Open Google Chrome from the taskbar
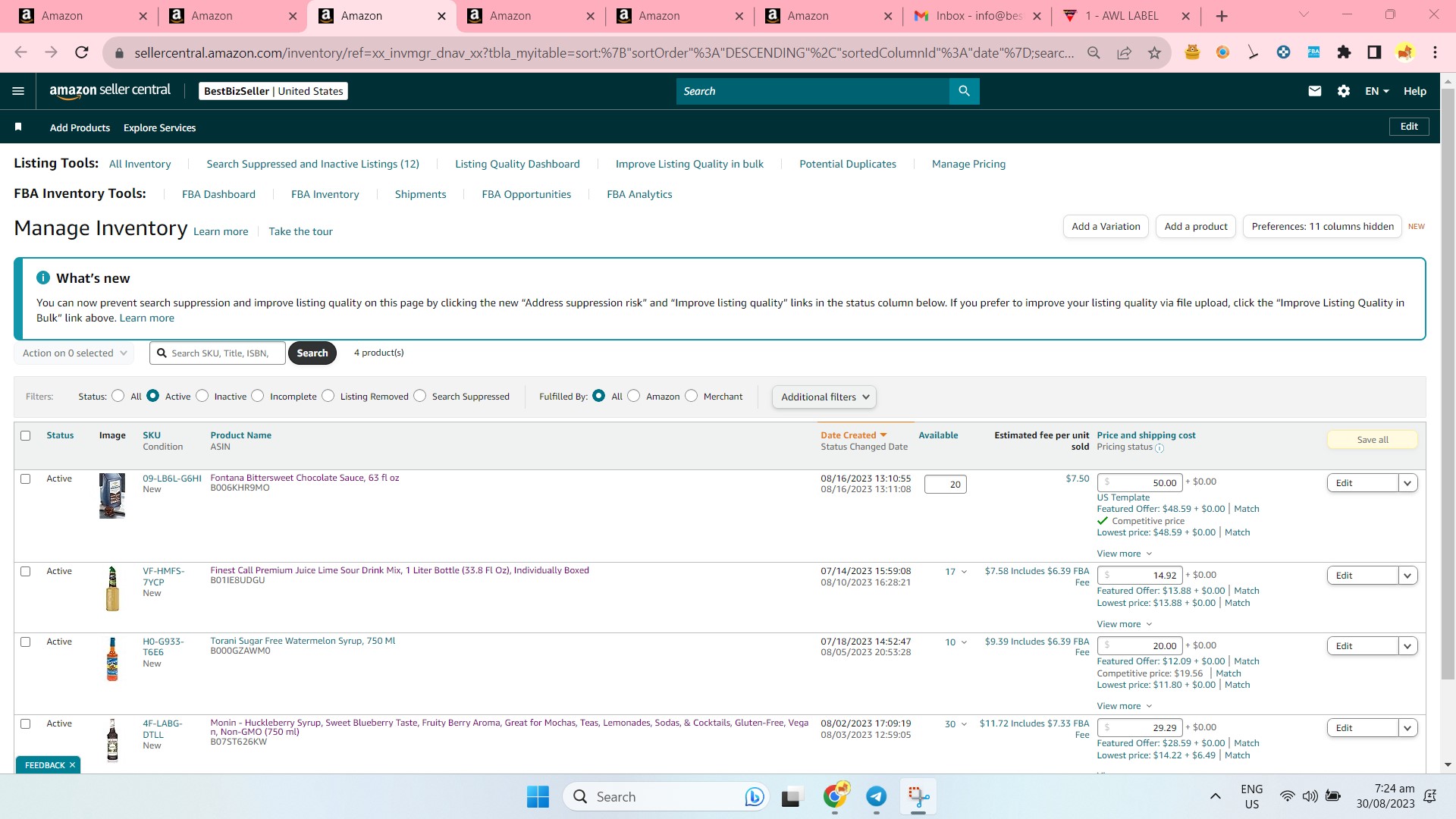The width and height of the screenshot is (1456, 819). pyautogui.click(x=835, y=796)
